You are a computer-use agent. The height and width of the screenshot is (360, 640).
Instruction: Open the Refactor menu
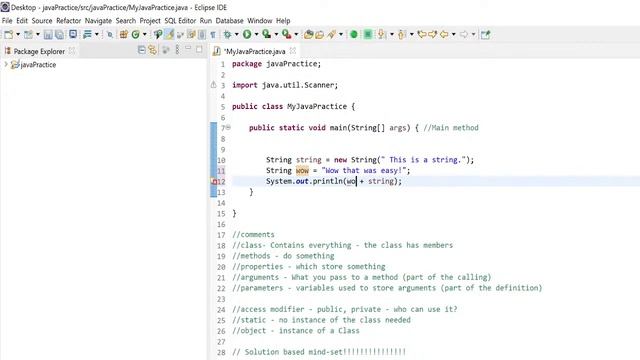coord(69,20)
